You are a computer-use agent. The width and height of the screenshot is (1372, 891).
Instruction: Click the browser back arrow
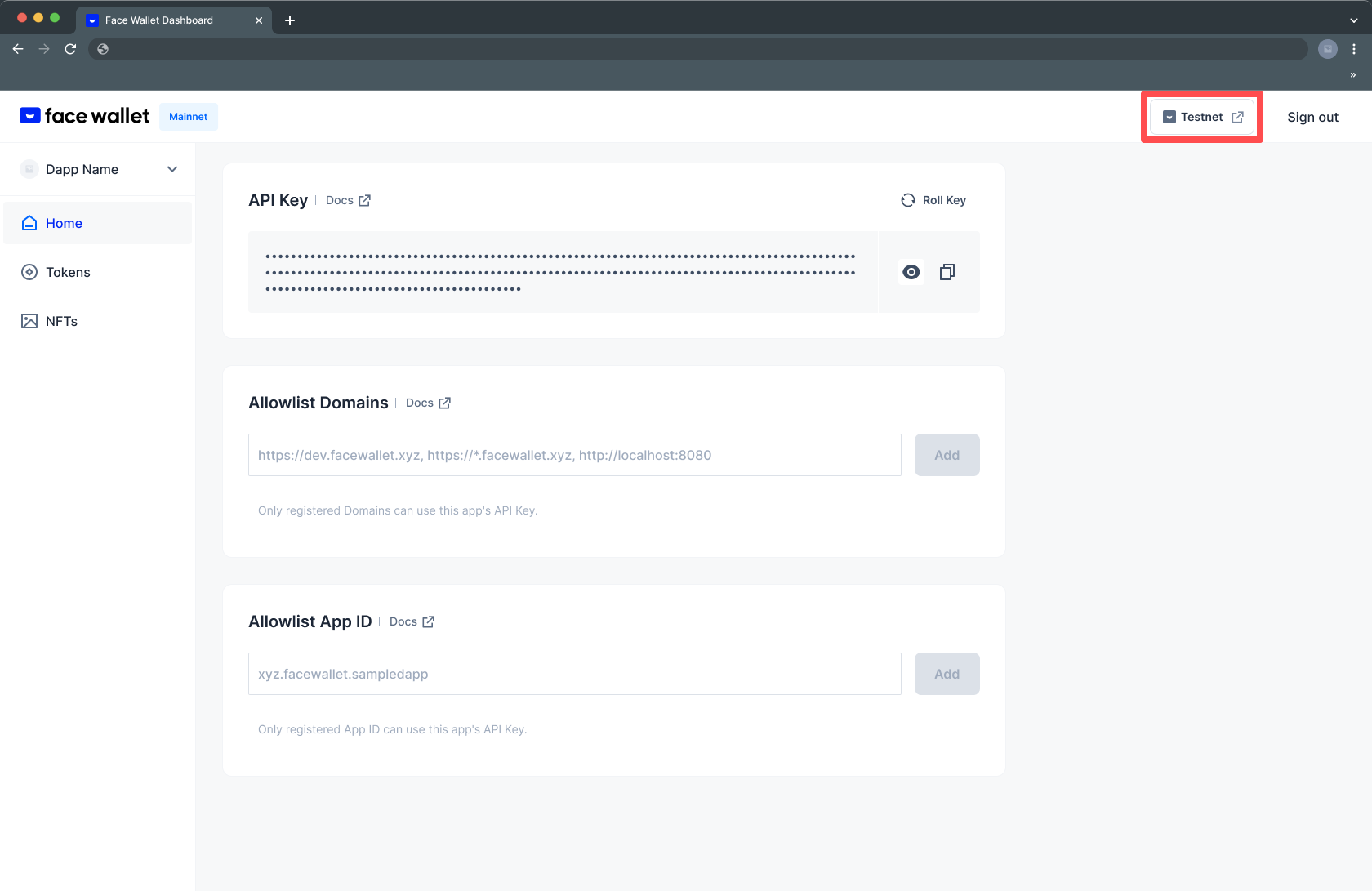(x=18, y=49)
